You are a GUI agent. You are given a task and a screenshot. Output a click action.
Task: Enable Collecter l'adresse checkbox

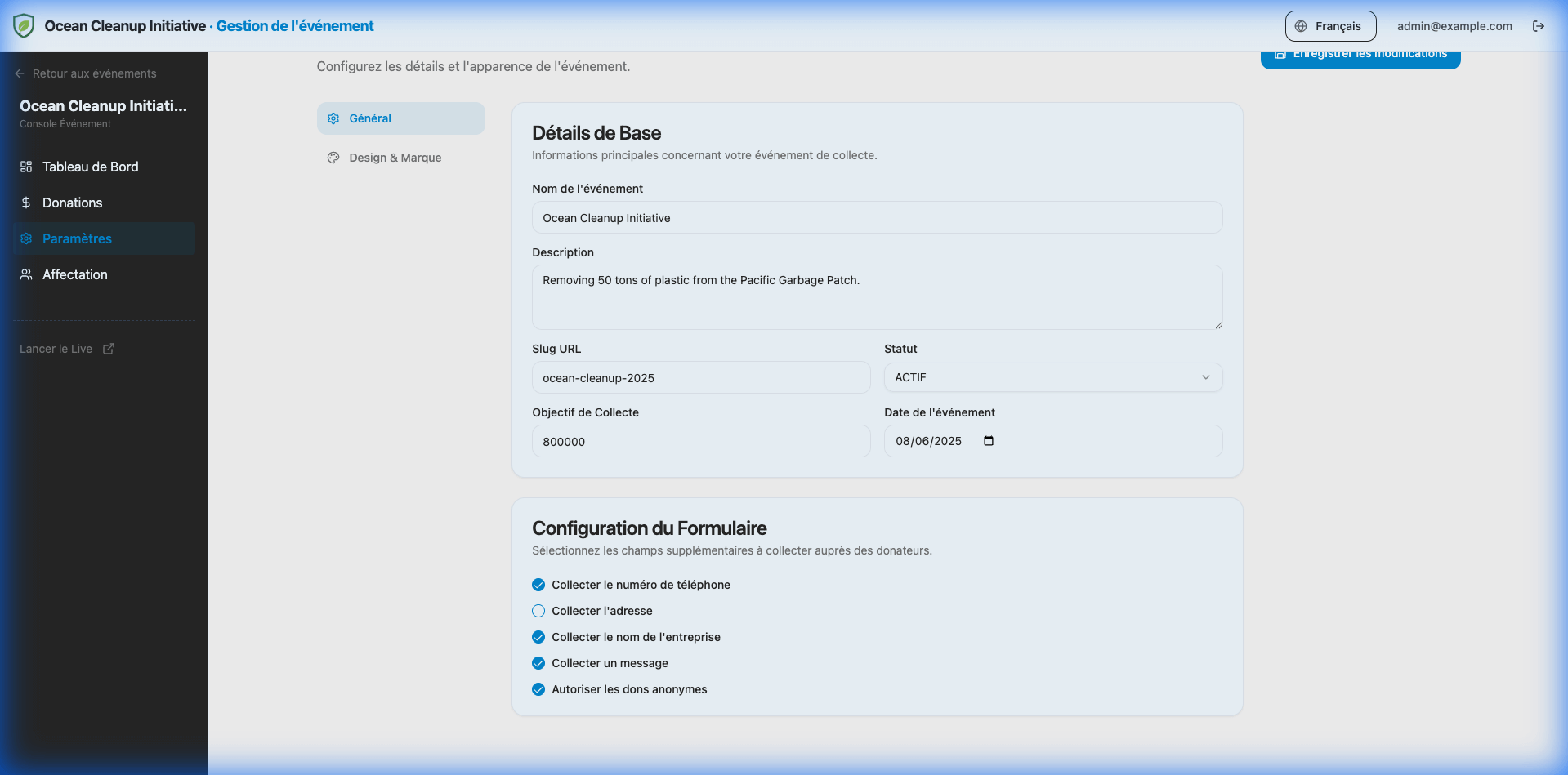[x=538, y=611]
